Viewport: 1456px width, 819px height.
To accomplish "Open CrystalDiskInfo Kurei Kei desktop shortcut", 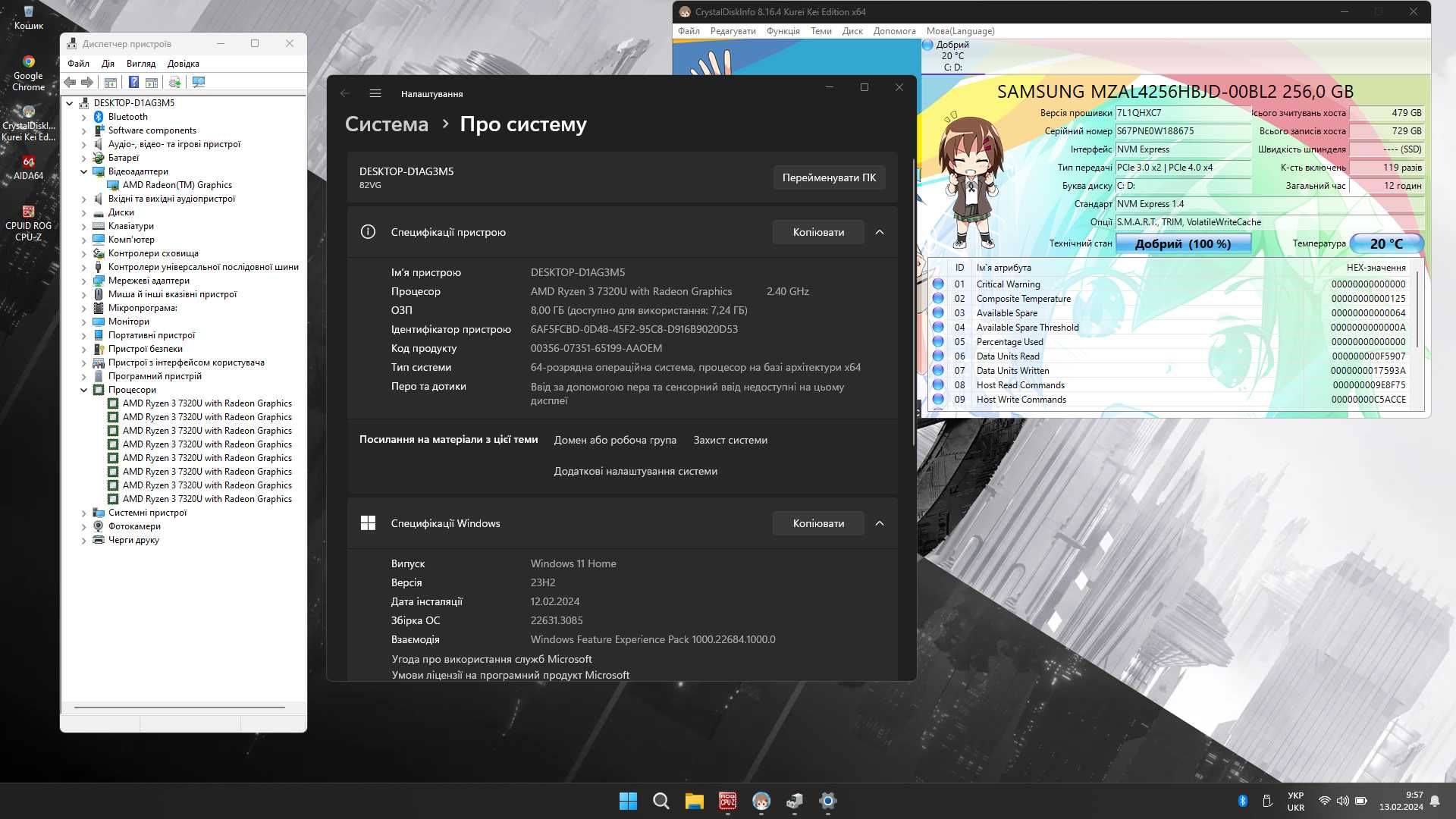I will pyautogui.click(x=28, y=123).
